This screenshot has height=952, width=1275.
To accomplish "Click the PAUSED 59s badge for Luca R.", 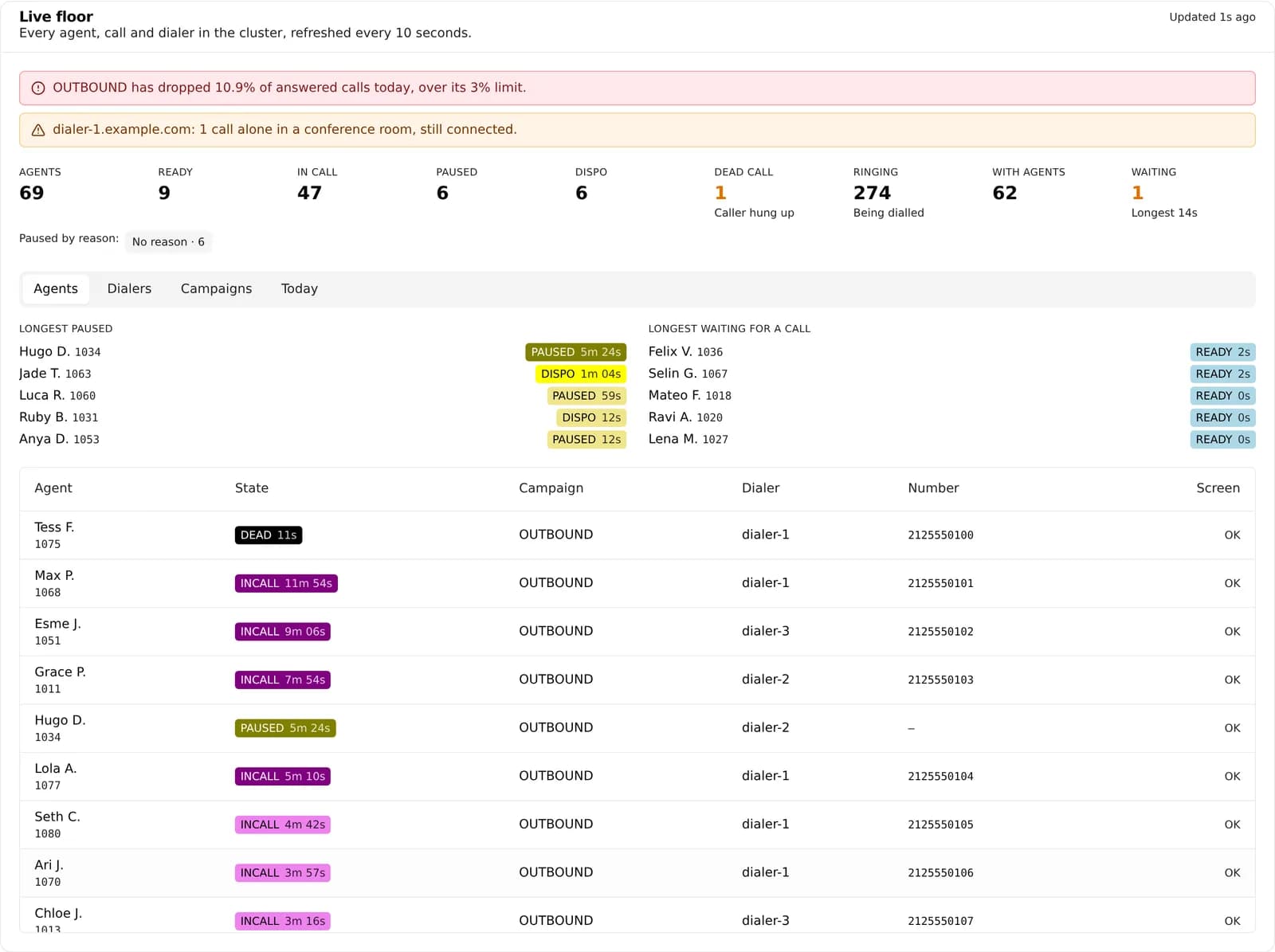I will 586,396.
